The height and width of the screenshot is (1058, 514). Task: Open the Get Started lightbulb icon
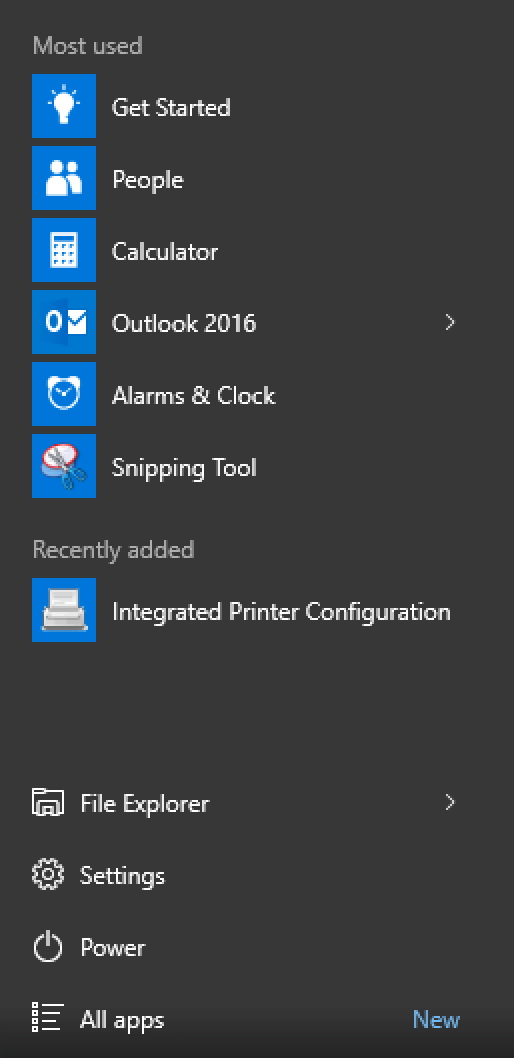point(64,106)
